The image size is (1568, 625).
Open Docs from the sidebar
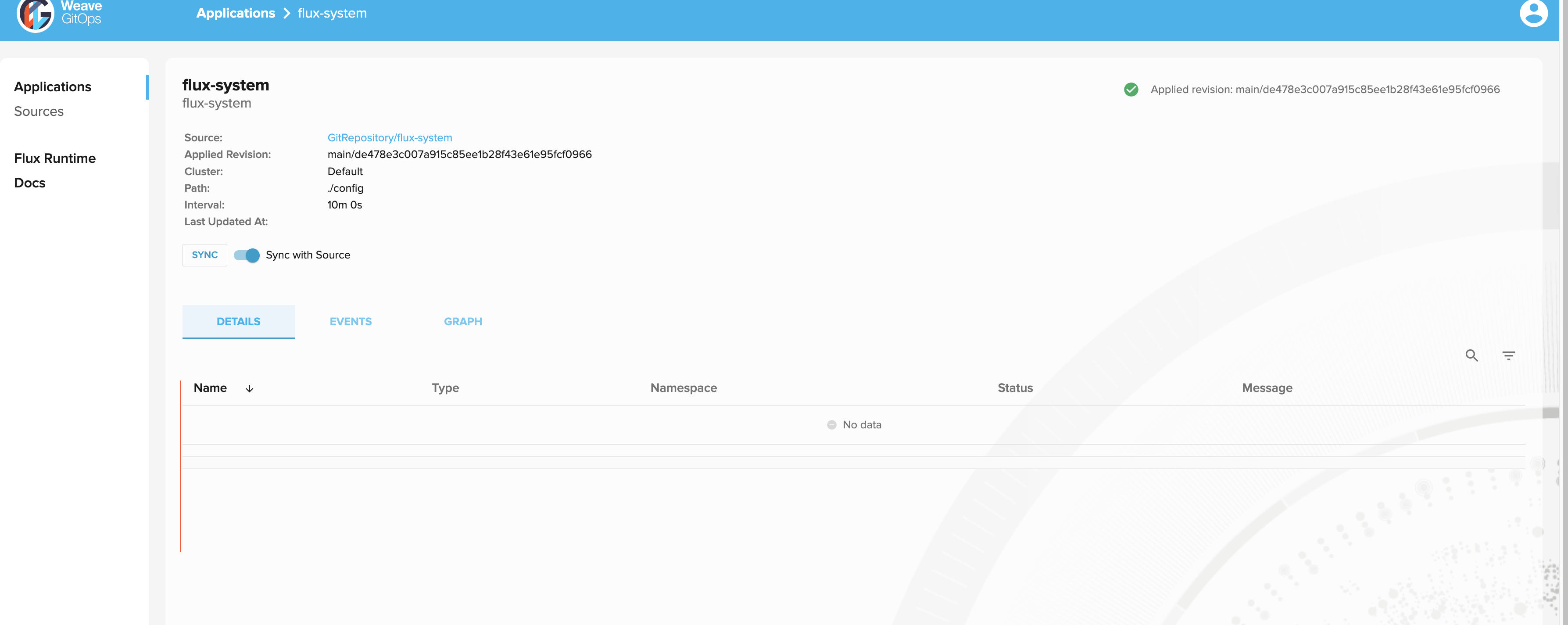coord(29,182)
